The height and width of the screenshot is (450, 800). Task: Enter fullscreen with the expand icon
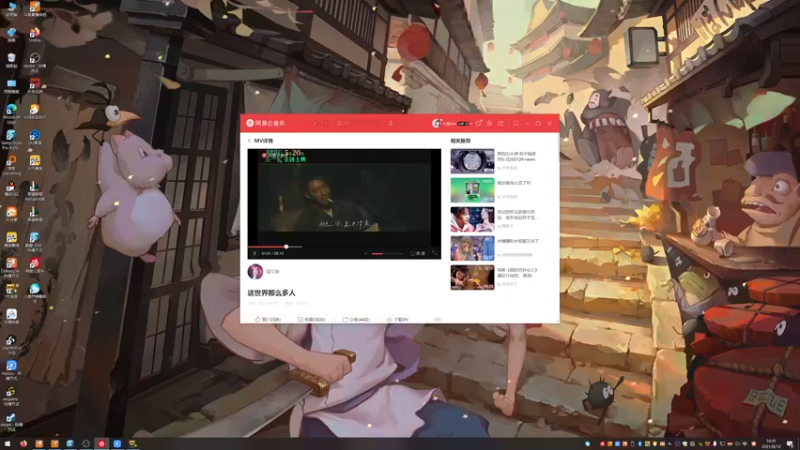435,253
